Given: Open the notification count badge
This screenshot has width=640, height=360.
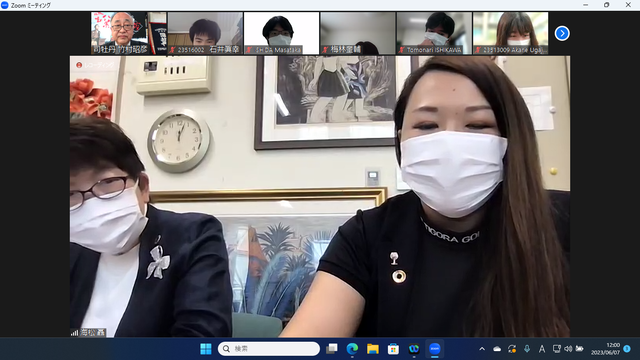Looking at the screenshot, I should point(627,349).
